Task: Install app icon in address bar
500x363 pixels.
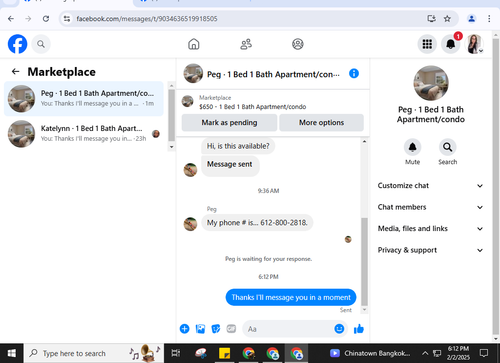Action: pyautogui.click(x=432, y=19)
